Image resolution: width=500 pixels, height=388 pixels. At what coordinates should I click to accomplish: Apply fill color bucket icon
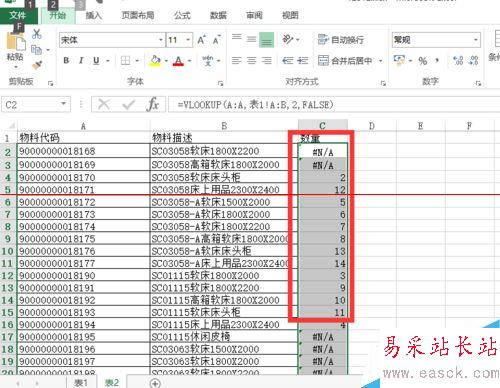tap(155, 61)
